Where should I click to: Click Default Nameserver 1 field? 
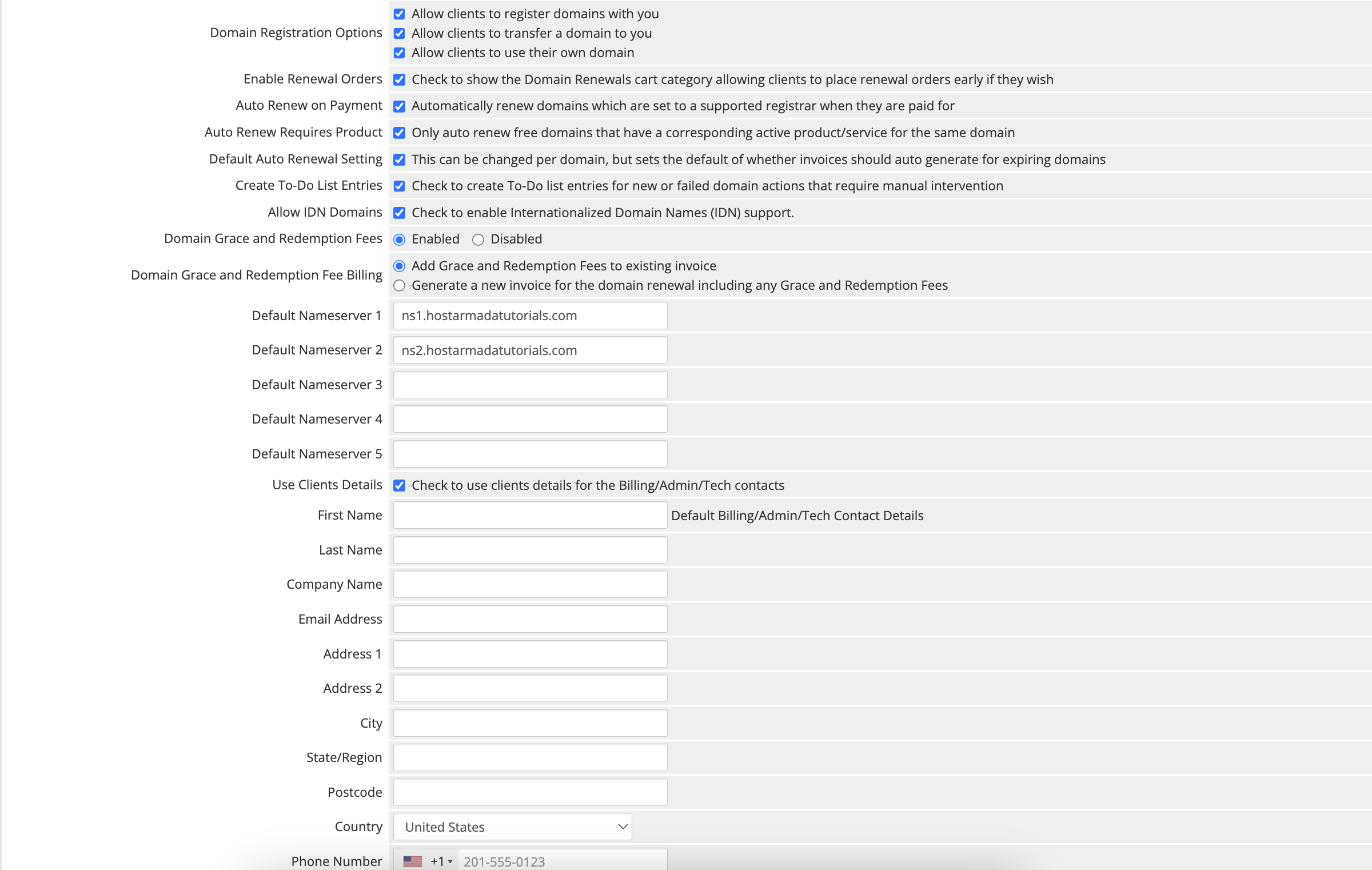tap(529, 316)
